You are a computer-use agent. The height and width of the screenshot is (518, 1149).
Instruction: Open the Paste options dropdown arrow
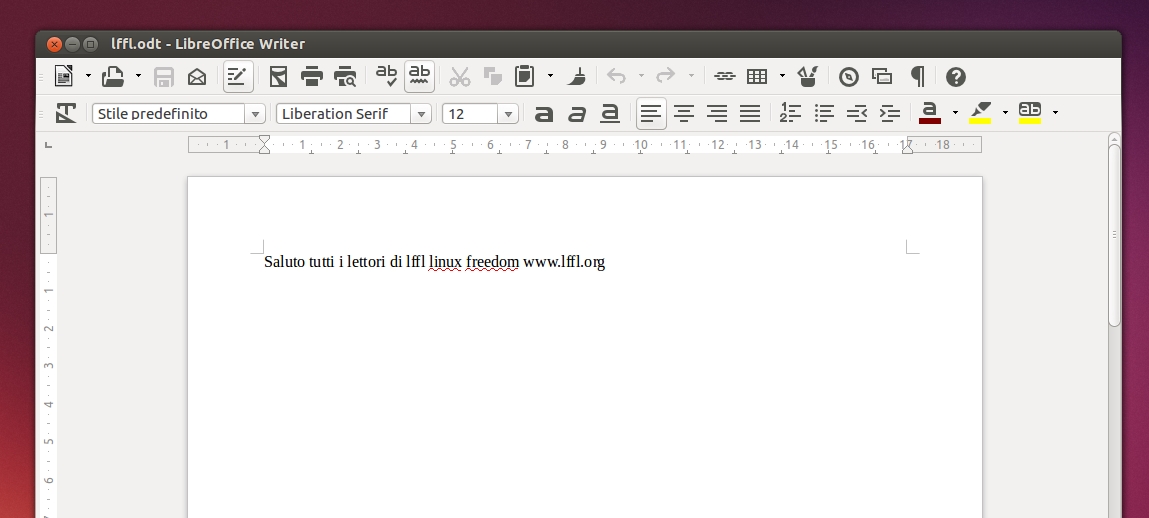pyautogui.click(x=550, y=75)
